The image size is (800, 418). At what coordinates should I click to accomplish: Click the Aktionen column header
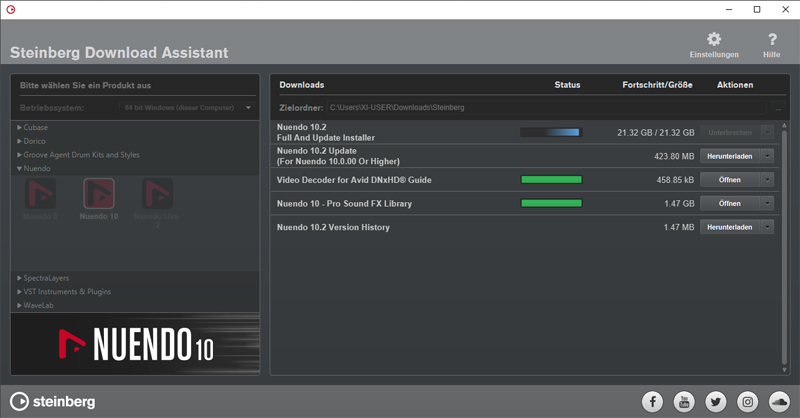(x=735, y=85)
